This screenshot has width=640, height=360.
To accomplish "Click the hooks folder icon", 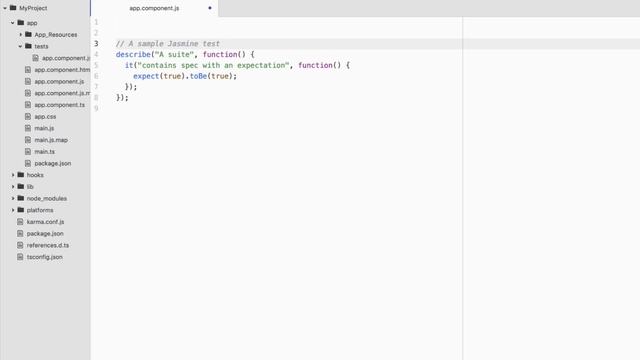I will (x=21, y=175).
